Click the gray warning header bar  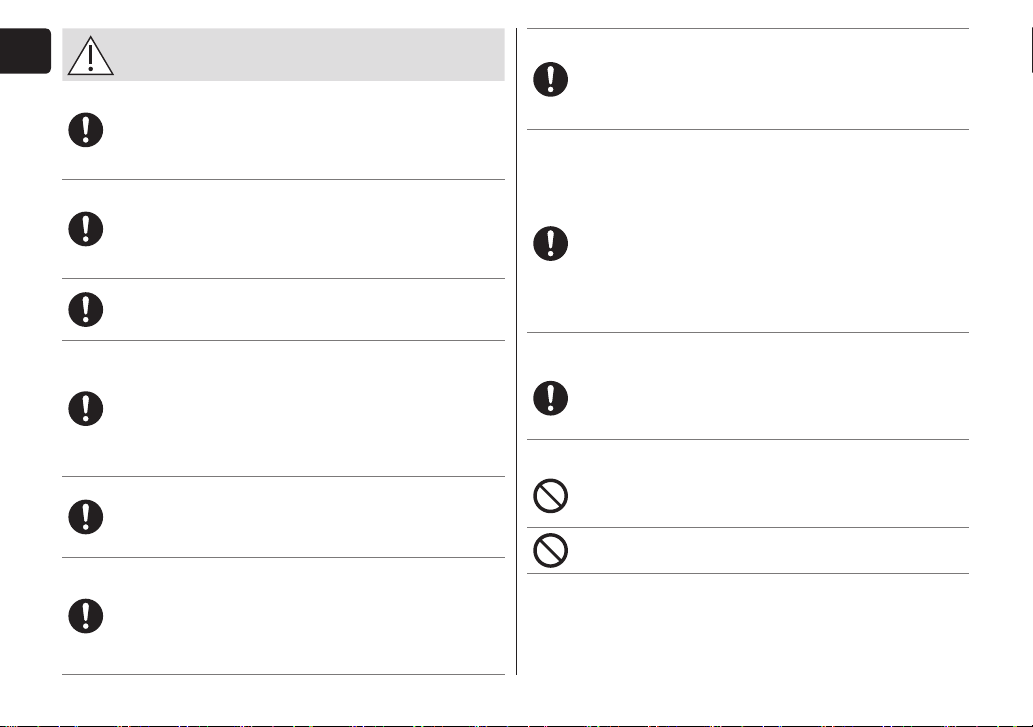[x=283, y=55]
